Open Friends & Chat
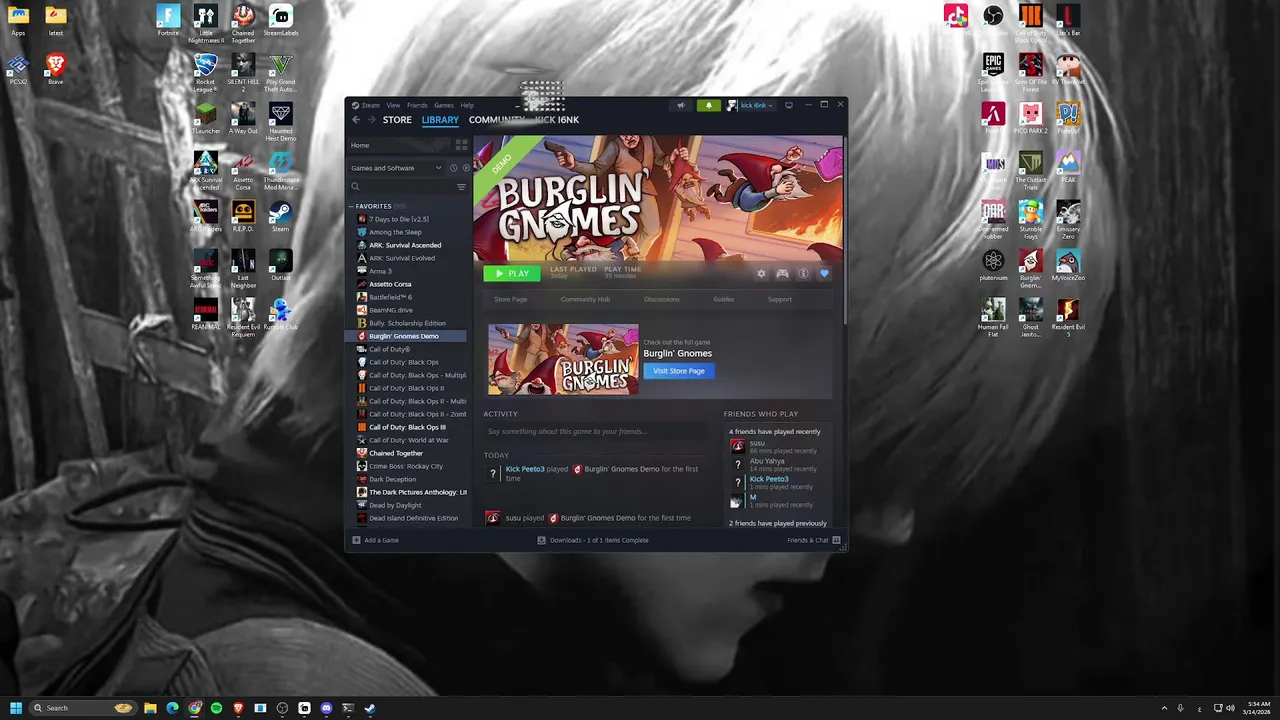Screen dimensions: 1280x720 point(813,540)
